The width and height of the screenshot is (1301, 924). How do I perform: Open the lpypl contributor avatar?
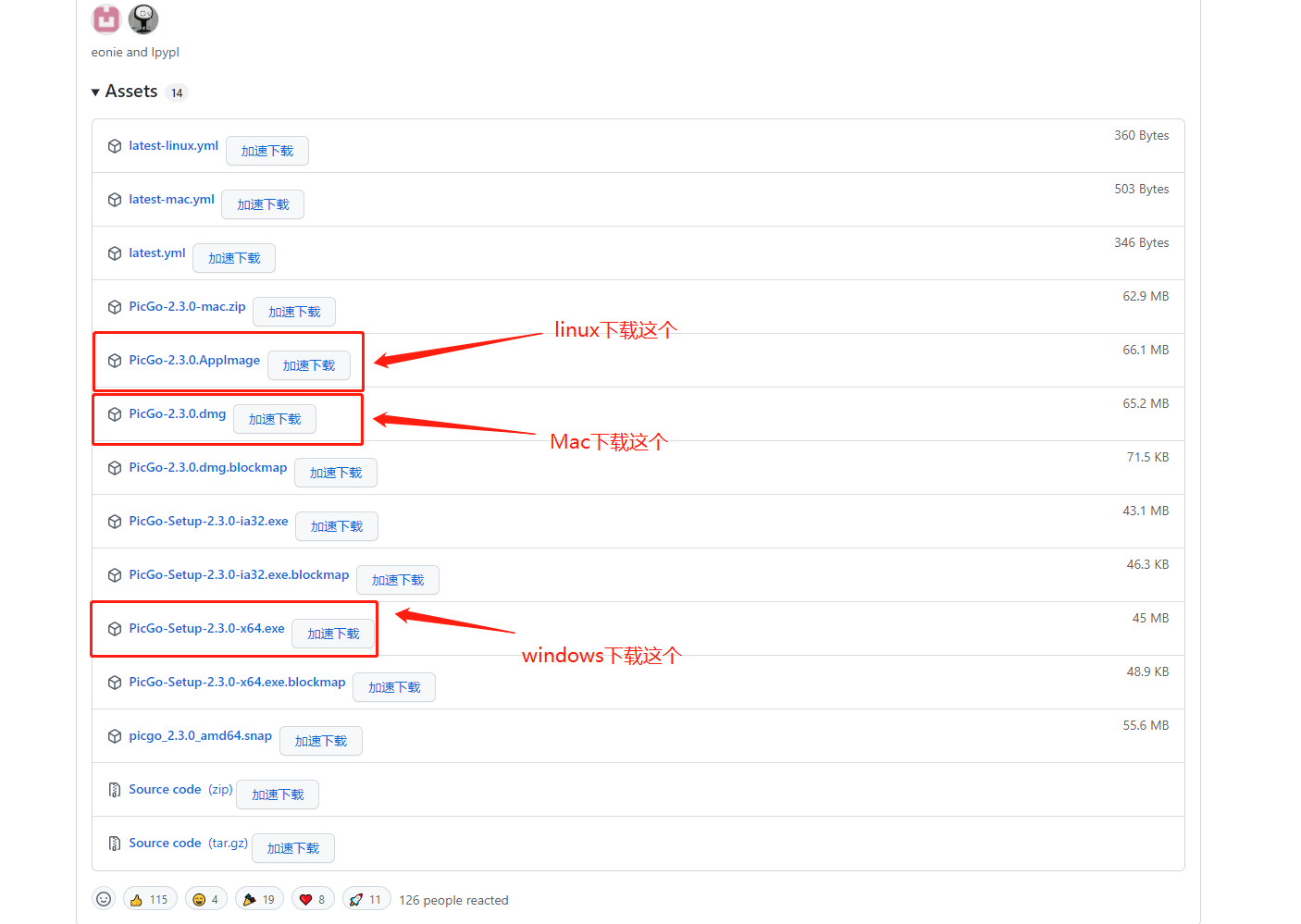[143, 18]
